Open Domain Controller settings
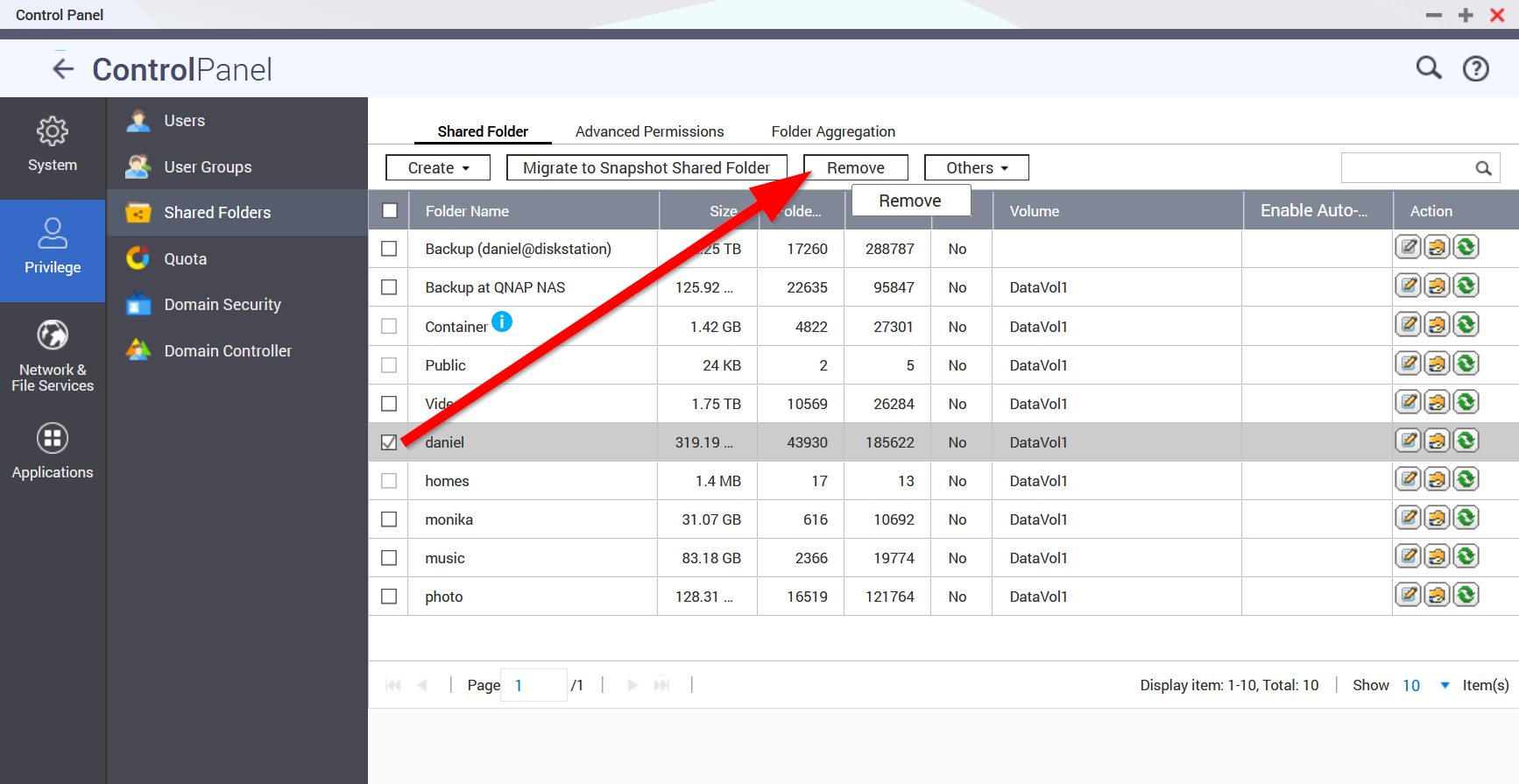The width and height of the screenshot is (1519, 784). (x=237, y=350)
